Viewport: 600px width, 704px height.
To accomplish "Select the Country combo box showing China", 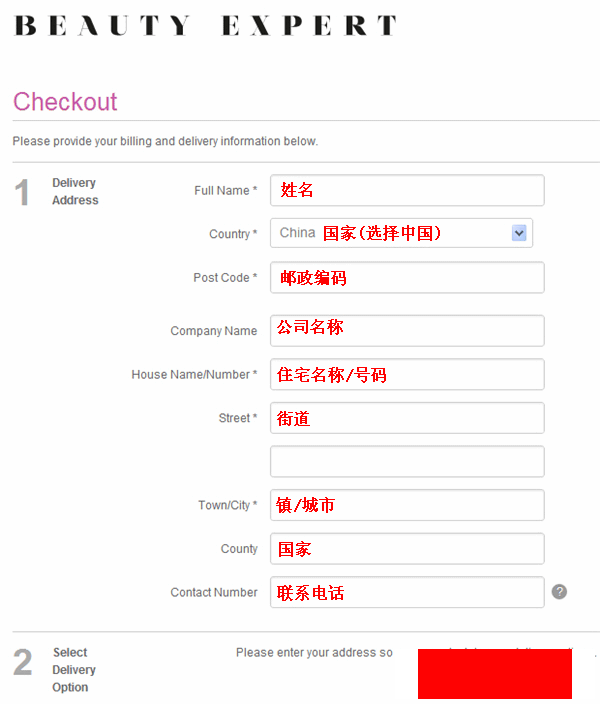I will click(x=401, y=233).
